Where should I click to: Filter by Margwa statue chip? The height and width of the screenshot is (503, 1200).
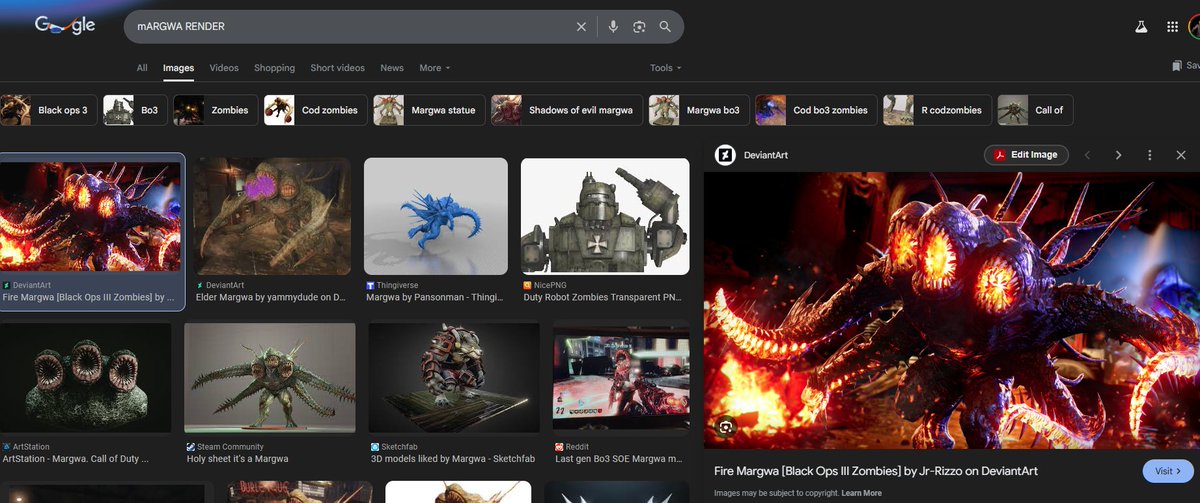coord(429,110)
